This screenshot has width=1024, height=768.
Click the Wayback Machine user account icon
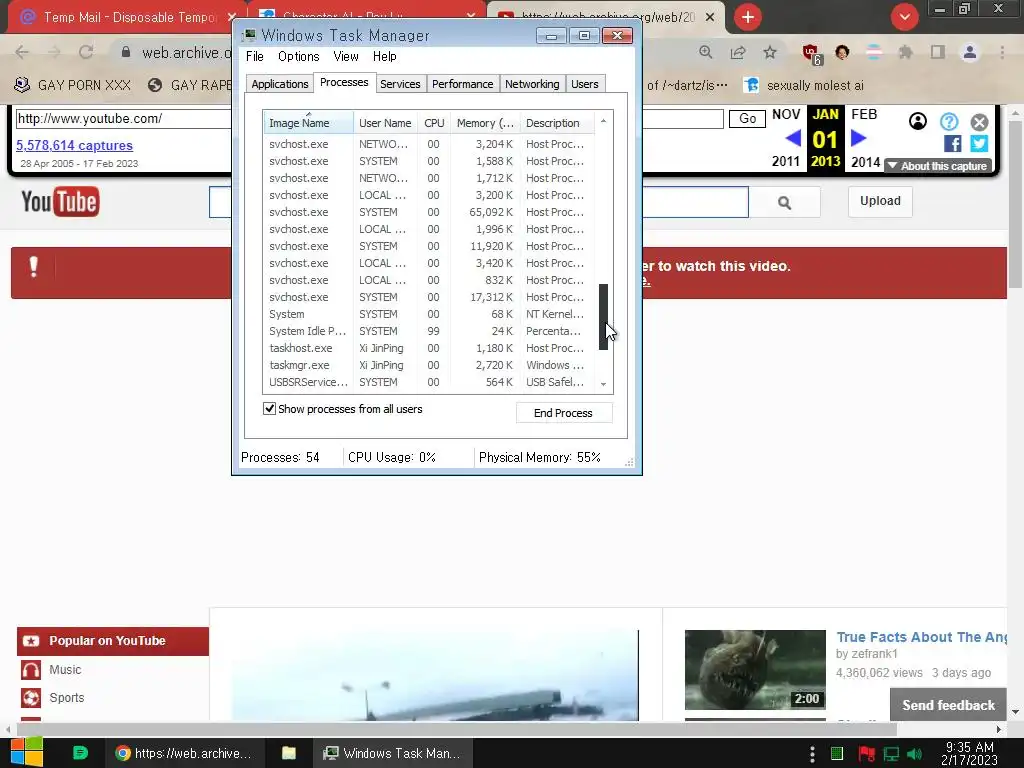pos(918,121)
